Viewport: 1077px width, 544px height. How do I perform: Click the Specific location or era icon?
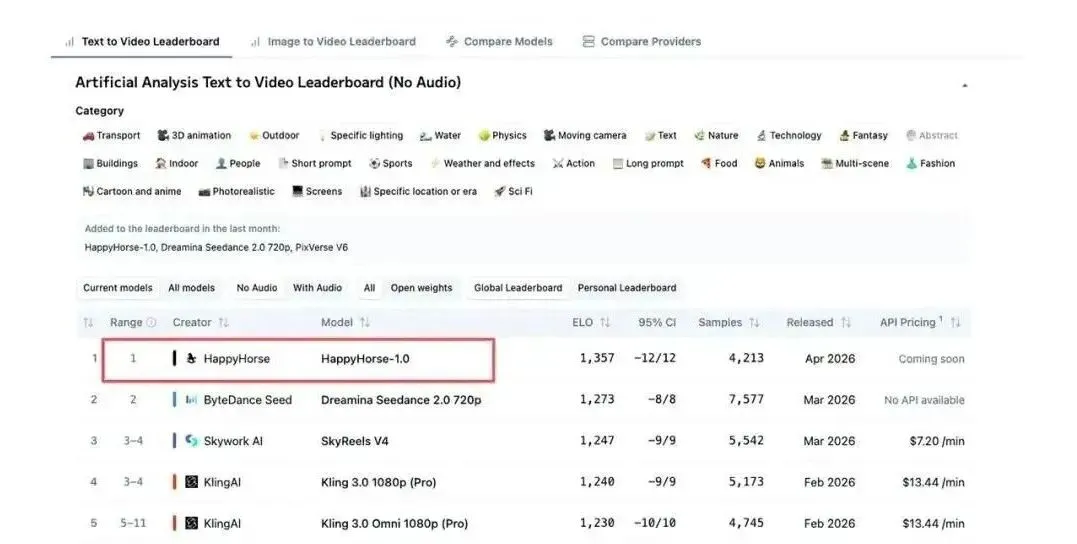pyautogui.click(x=365, y=192)
